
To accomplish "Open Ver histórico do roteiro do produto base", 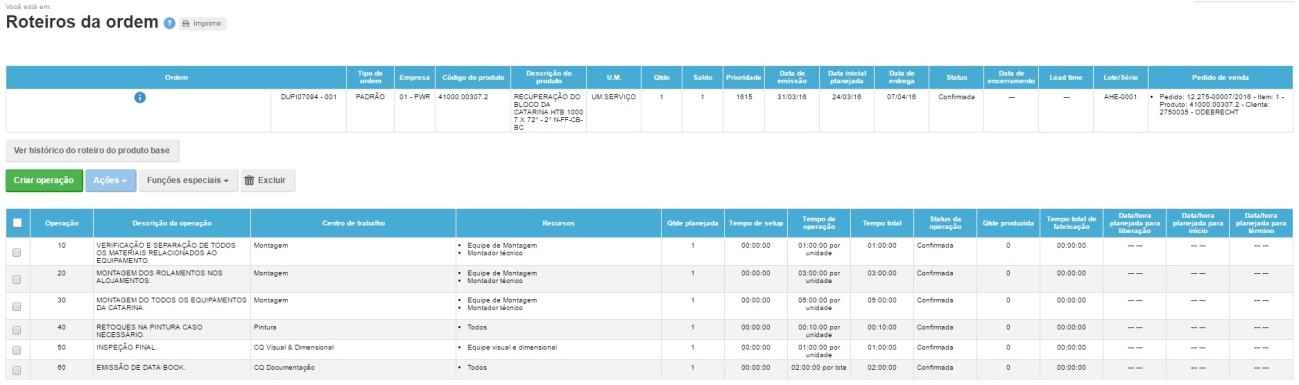I will tap(92, 151).
